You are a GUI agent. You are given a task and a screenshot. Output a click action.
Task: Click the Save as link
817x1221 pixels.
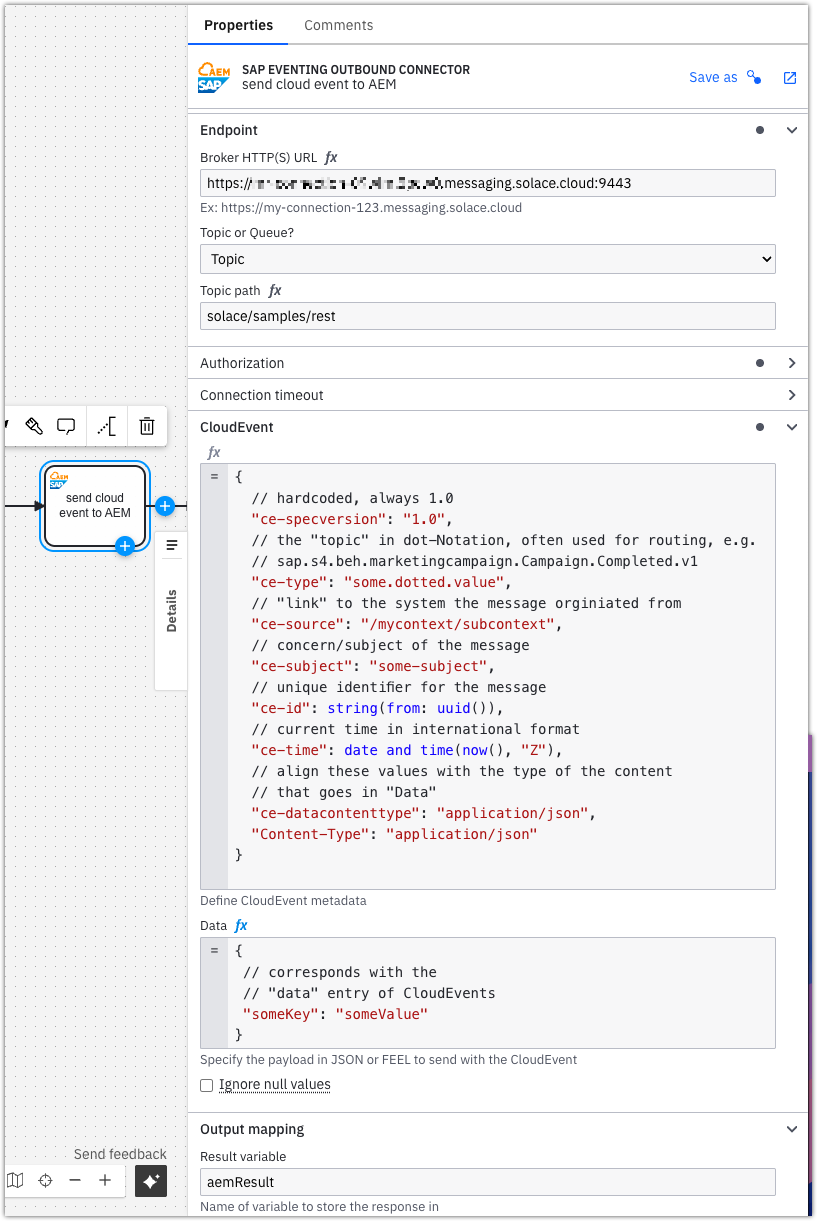pos(713,78)
